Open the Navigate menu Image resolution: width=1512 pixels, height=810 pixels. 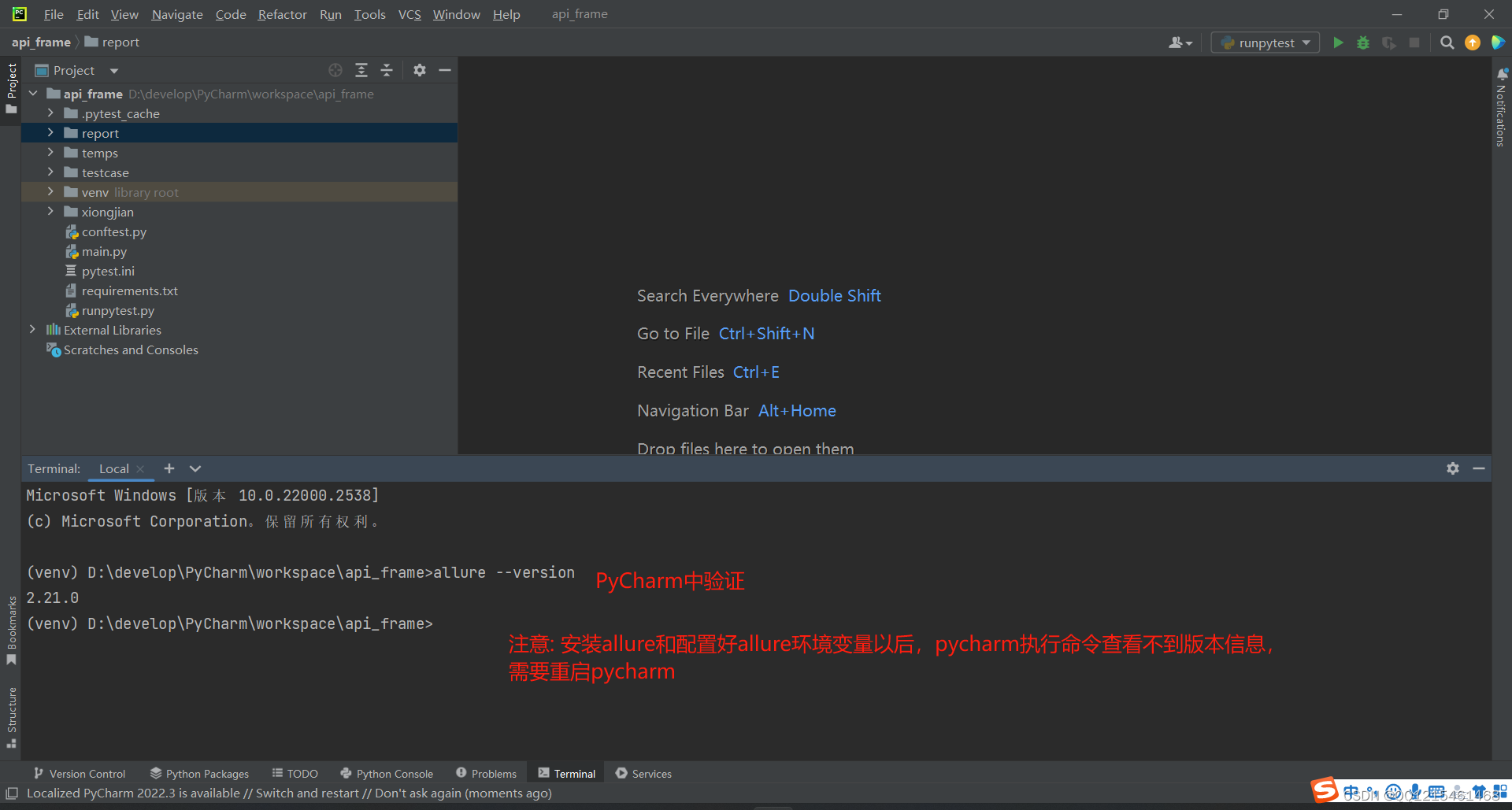(x=177, y=14)
